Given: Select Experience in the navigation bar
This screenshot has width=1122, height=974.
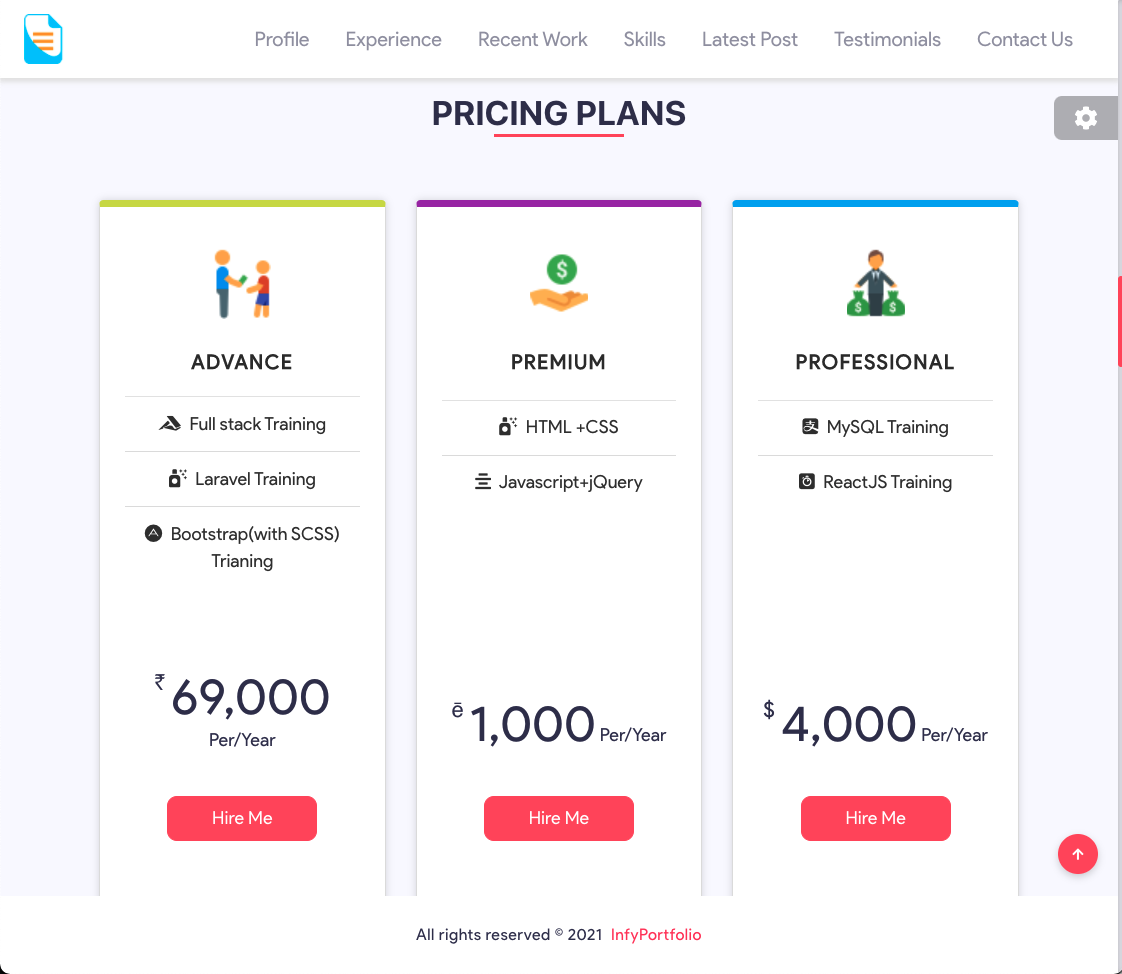Looking at the screenshot, I should click(x=393, y=39).
